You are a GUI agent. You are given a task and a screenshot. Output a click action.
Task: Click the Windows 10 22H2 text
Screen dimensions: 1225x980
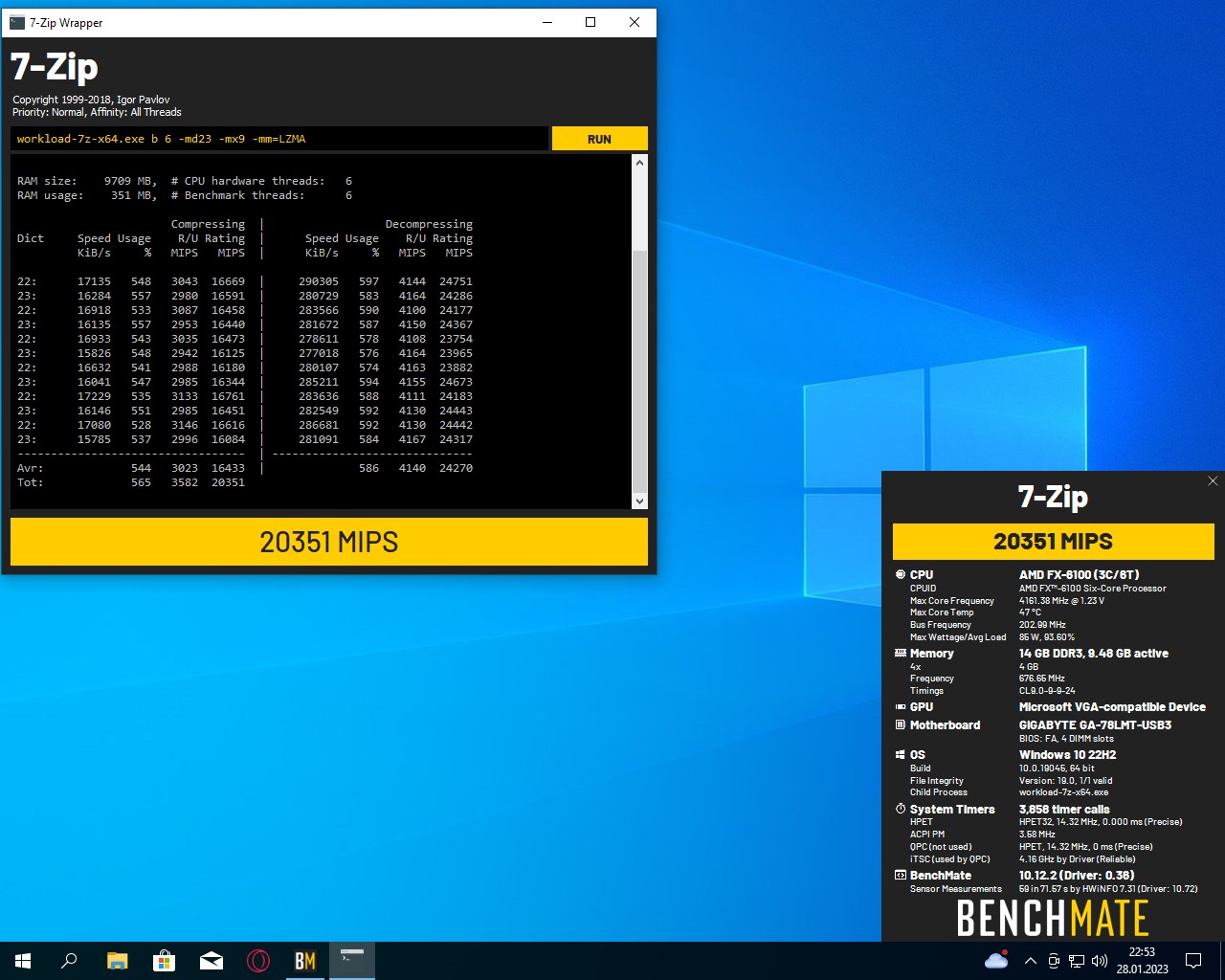click(1067, 755)
